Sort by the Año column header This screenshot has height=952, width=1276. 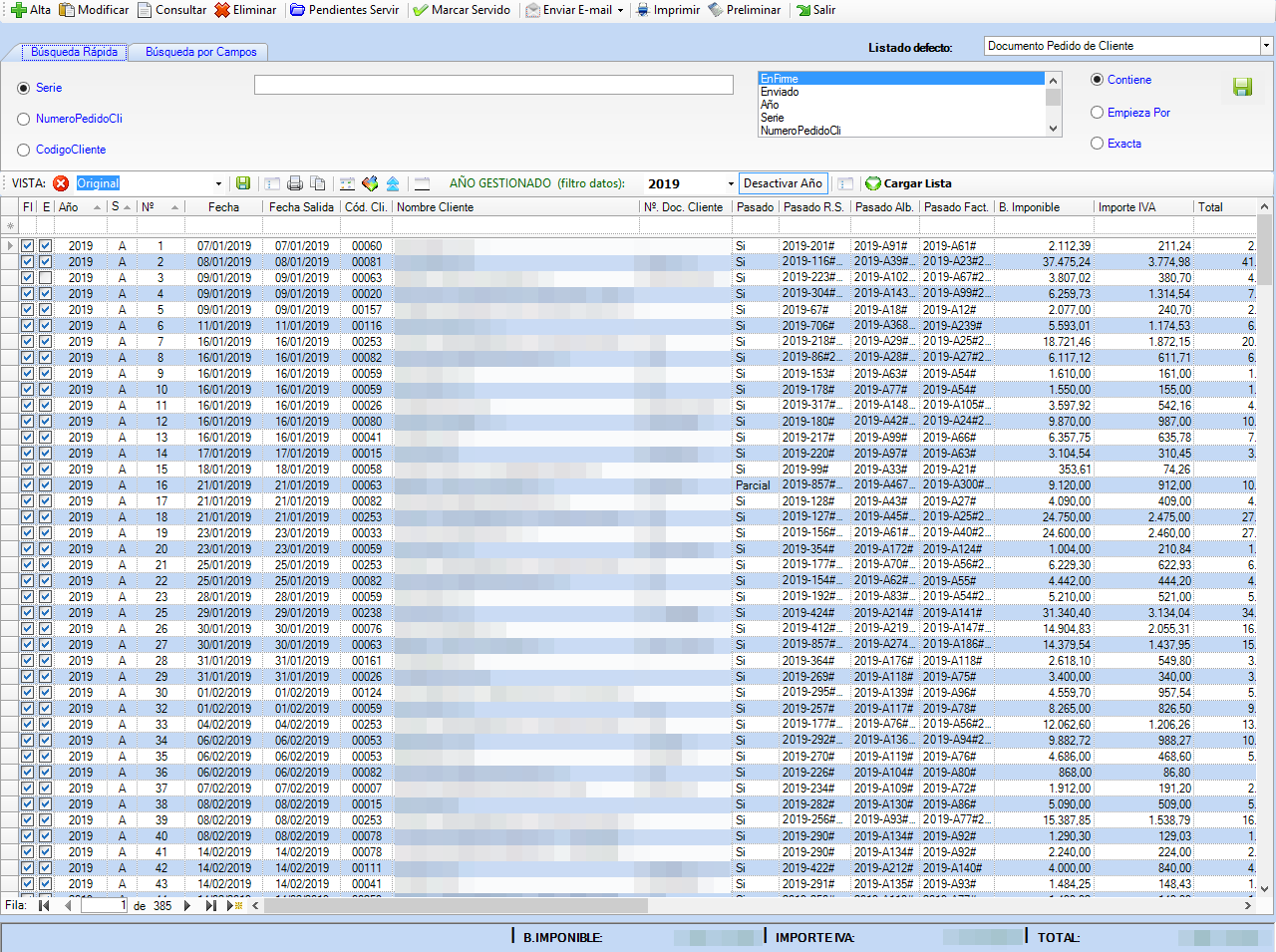pyautogui.click(x=80, y=207)
